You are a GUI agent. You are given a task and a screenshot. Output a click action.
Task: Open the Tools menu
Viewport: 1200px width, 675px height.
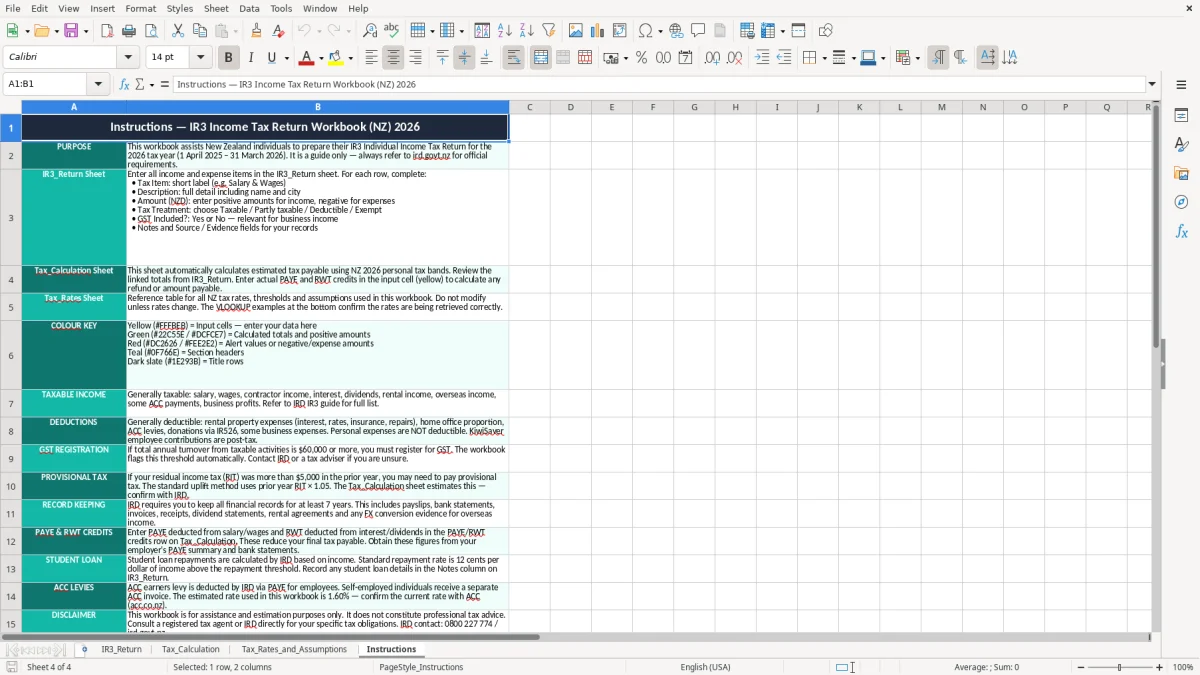281,8
